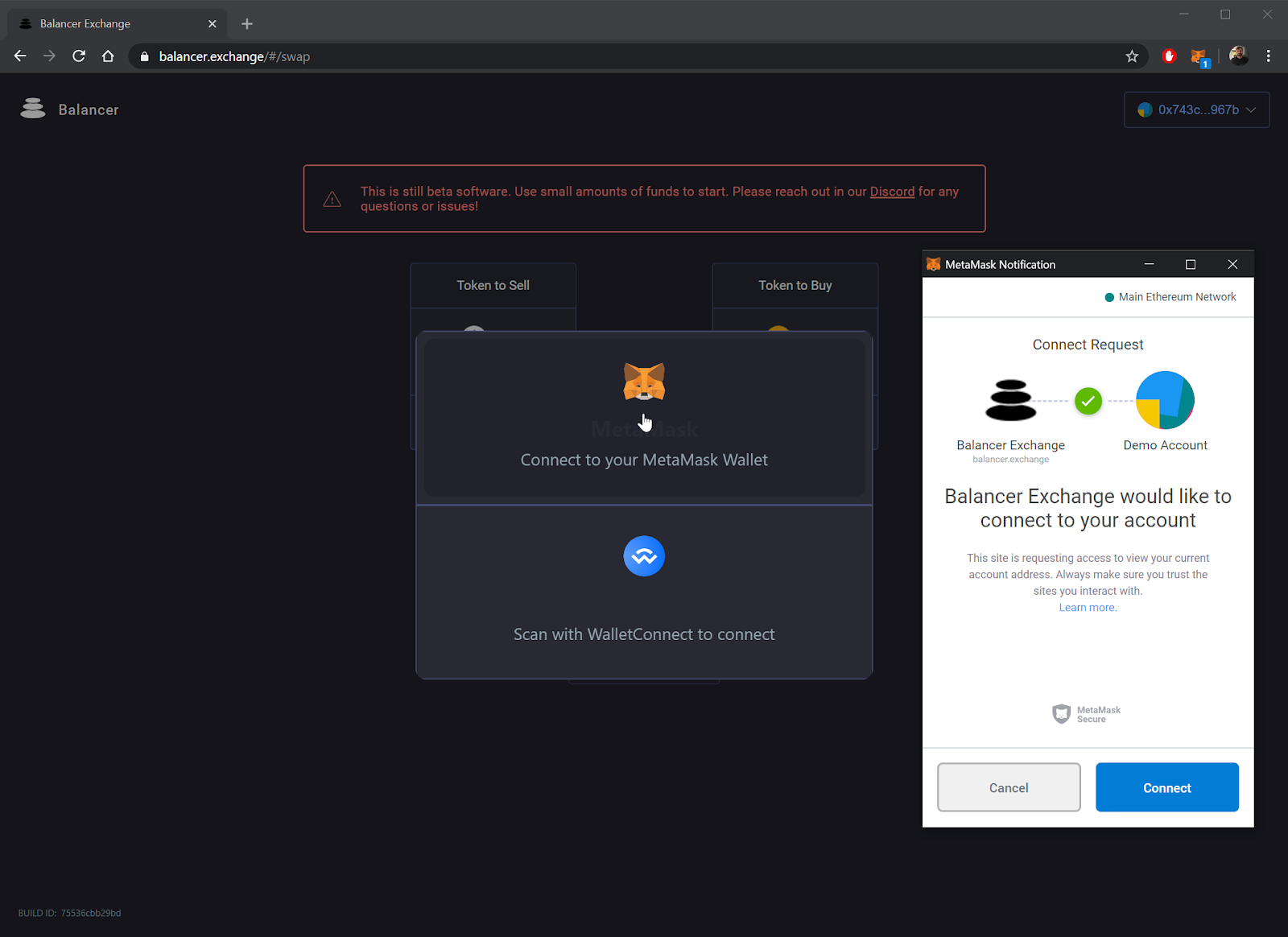Click the fox icon in MetaMask Notification title bar
Viewport: 1288px width, 937px height.
coord(934,264)
